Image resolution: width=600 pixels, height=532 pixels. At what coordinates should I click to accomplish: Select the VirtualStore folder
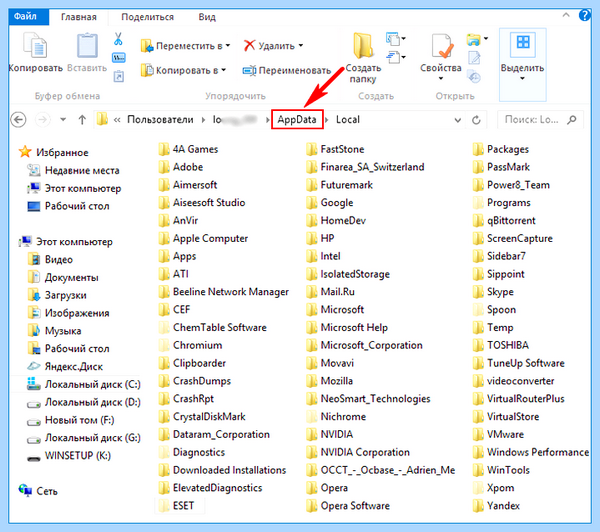pos(506,417)
